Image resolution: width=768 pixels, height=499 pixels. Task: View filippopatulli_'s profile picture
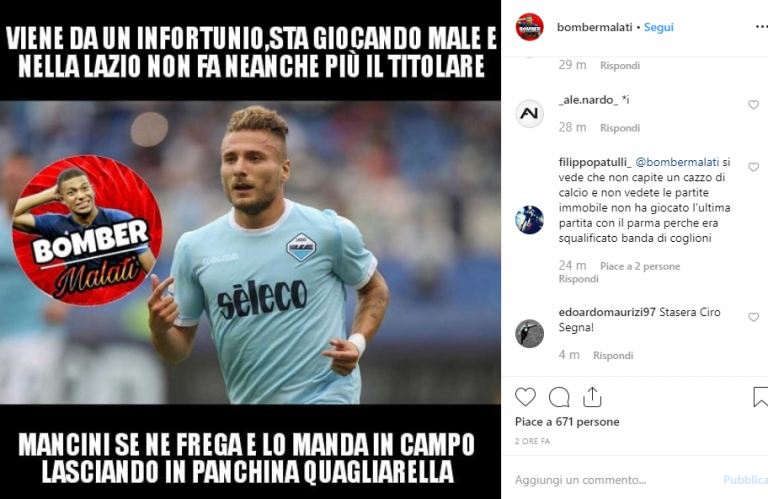point(529,220)
